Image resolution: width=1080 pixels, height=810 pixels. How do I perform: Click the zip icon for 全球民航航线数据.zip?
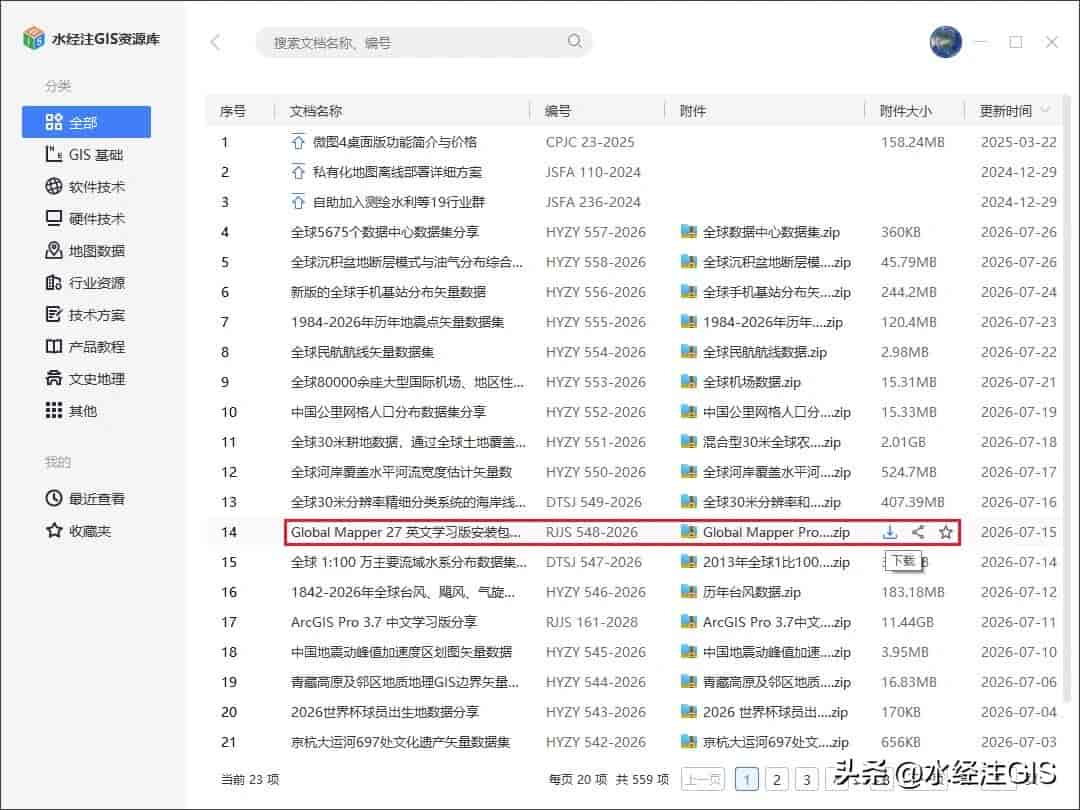[x=688, y=351]
